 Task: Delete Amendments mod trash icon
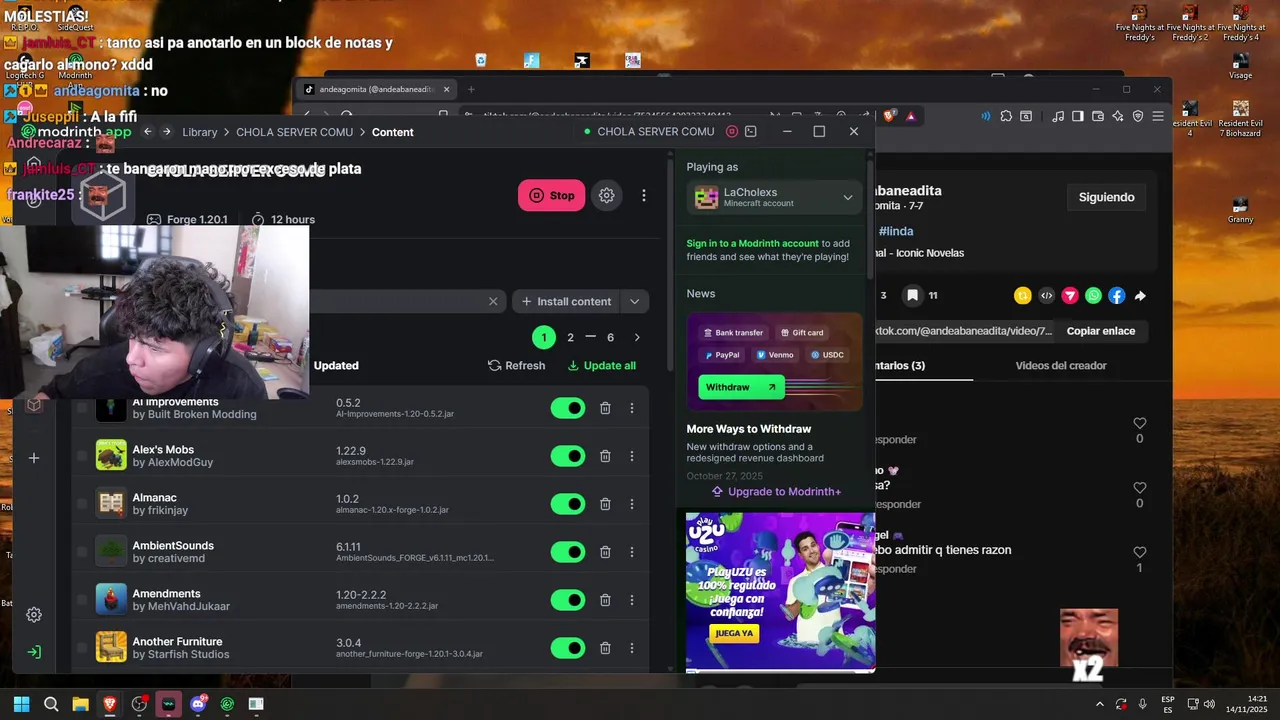coord(605,600)
